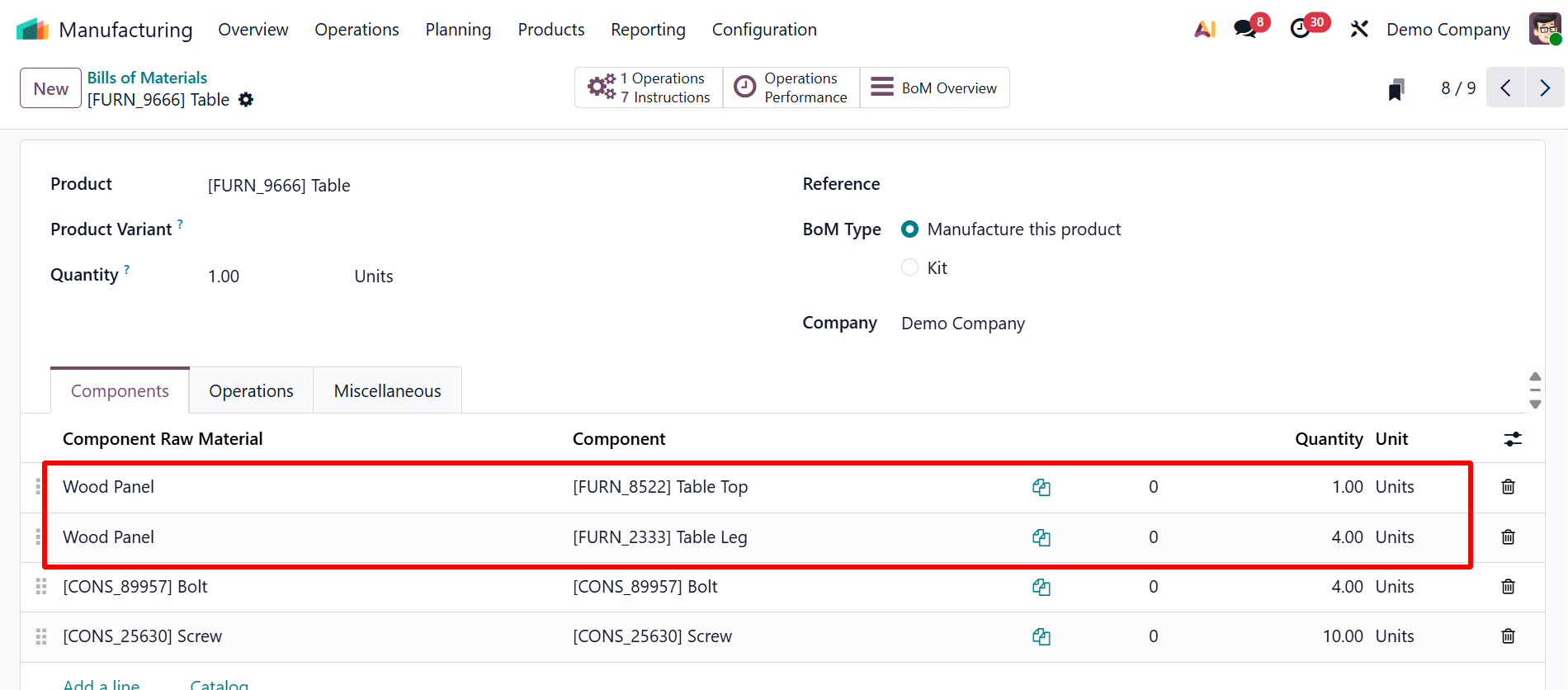Click the forecast icon for Bolt

click(x=1041, y=587)
